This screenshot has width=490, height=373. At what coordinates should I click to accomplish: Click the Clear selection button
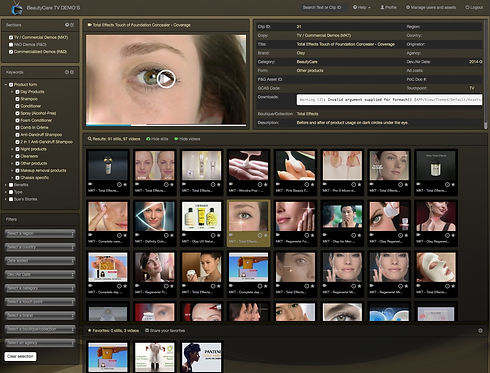(x=20, y=356)
